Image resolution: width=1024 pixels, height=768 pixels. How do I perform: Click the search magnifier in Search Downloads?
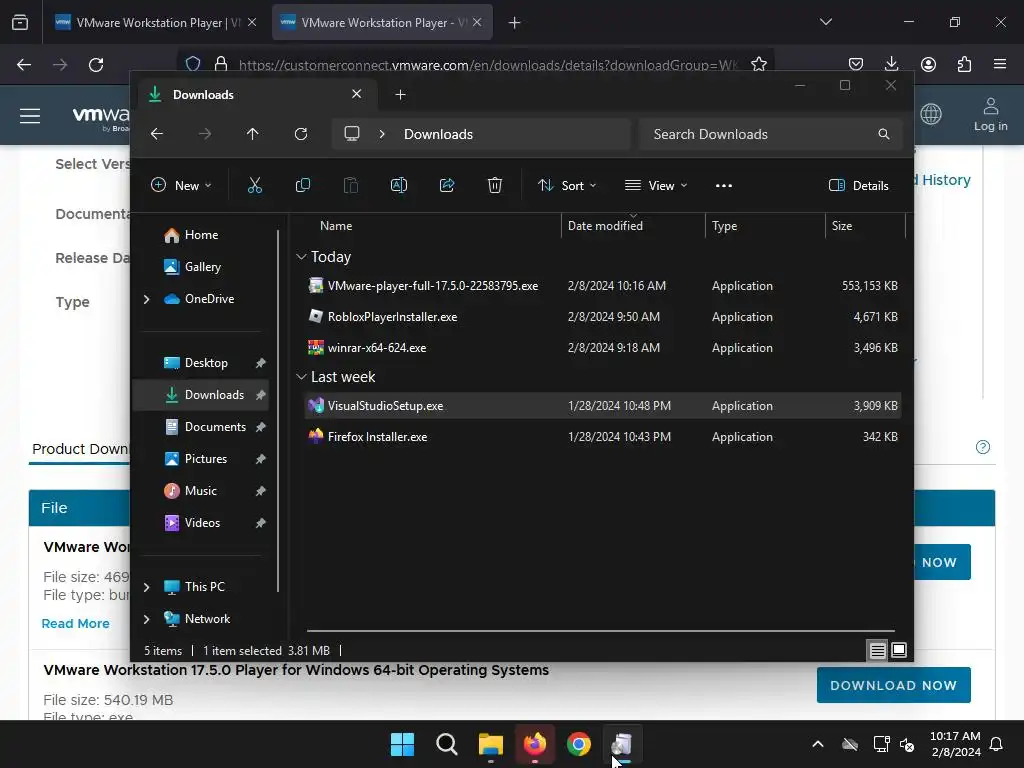tap(884, 134)
